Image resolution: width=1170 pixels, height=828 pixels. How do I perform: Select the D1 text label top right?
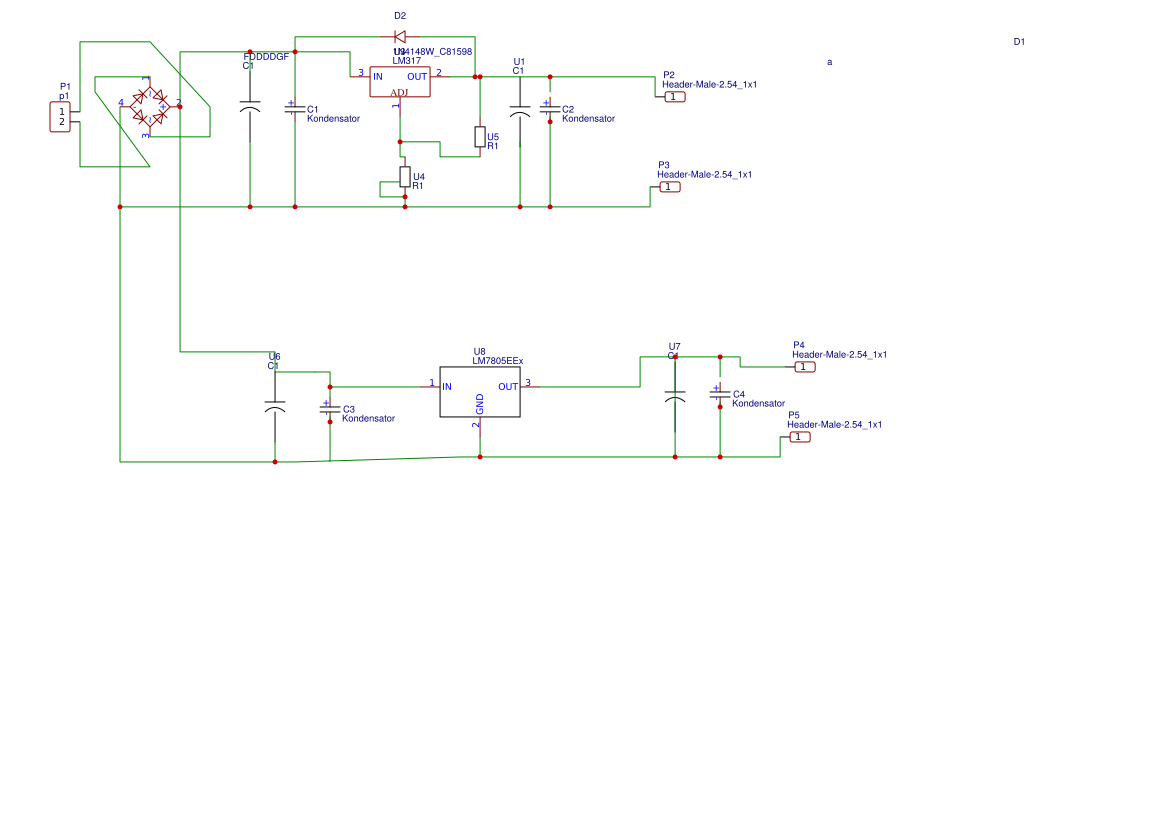1020,42
